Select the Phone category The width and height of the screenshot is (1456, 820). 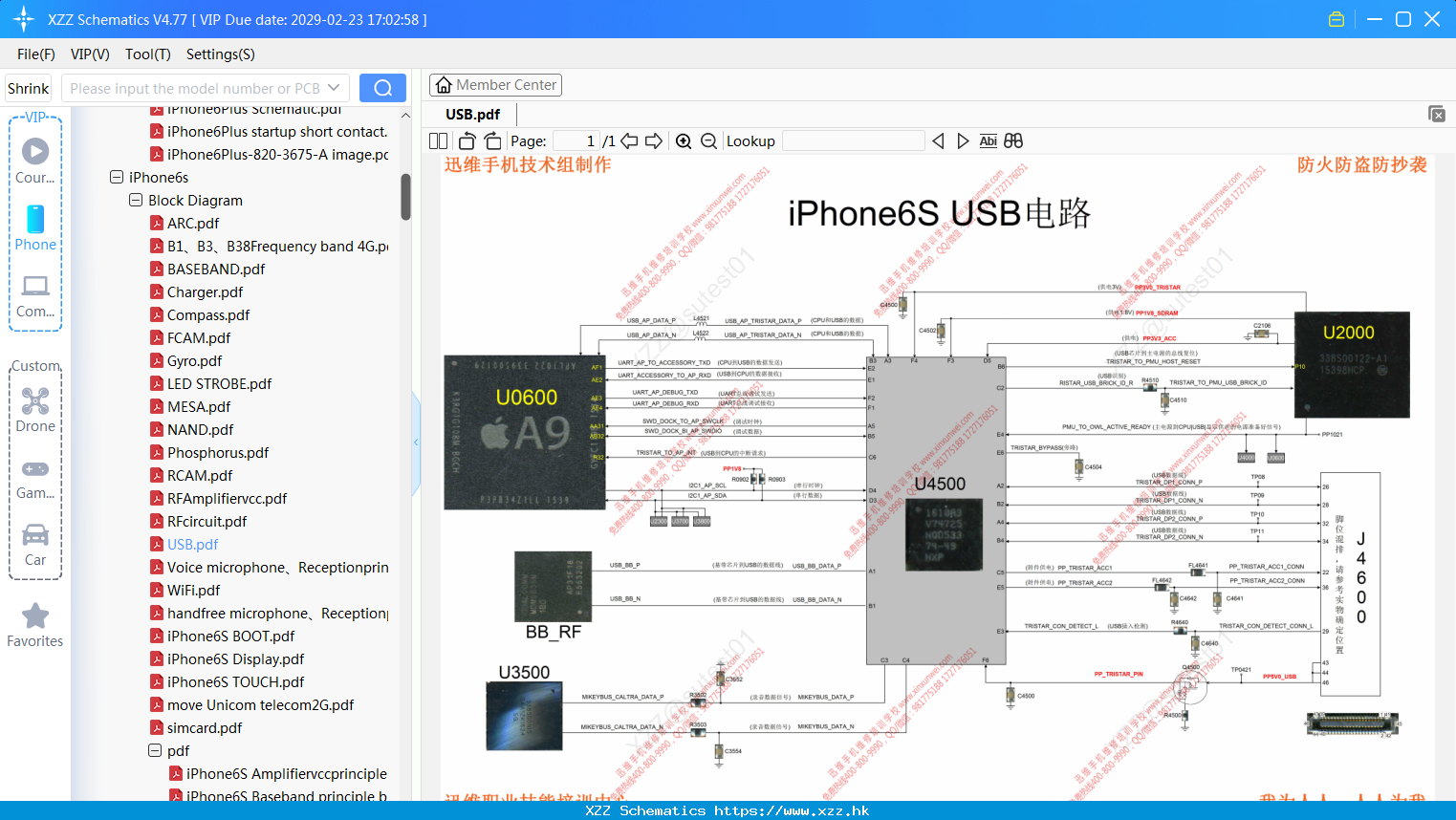(x=35, y=227)
